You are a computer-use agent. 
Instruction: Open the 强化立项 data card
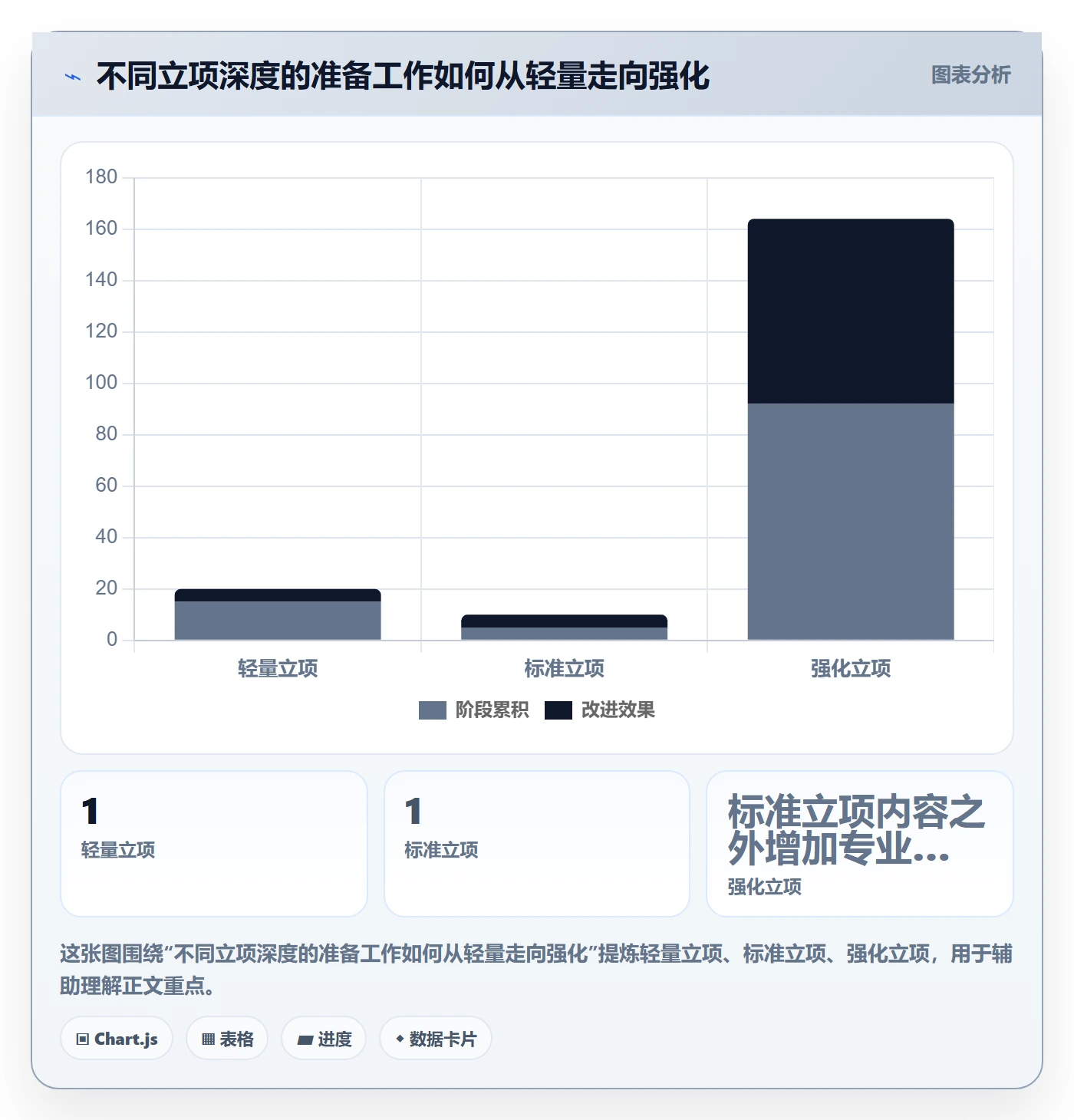pyautogui.click(x=860, y=844)
